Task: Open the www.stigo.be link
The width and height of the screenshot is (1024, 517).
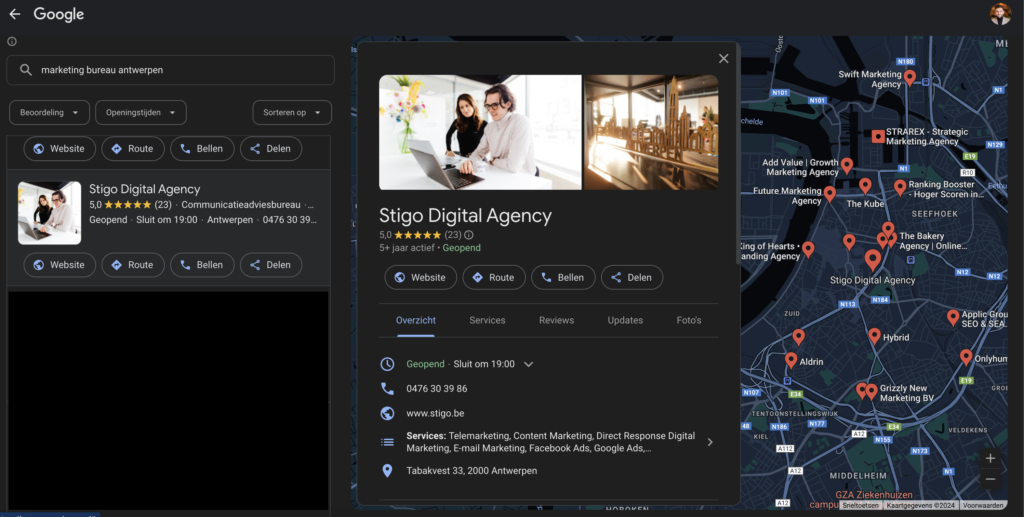Action: point(435,413)
